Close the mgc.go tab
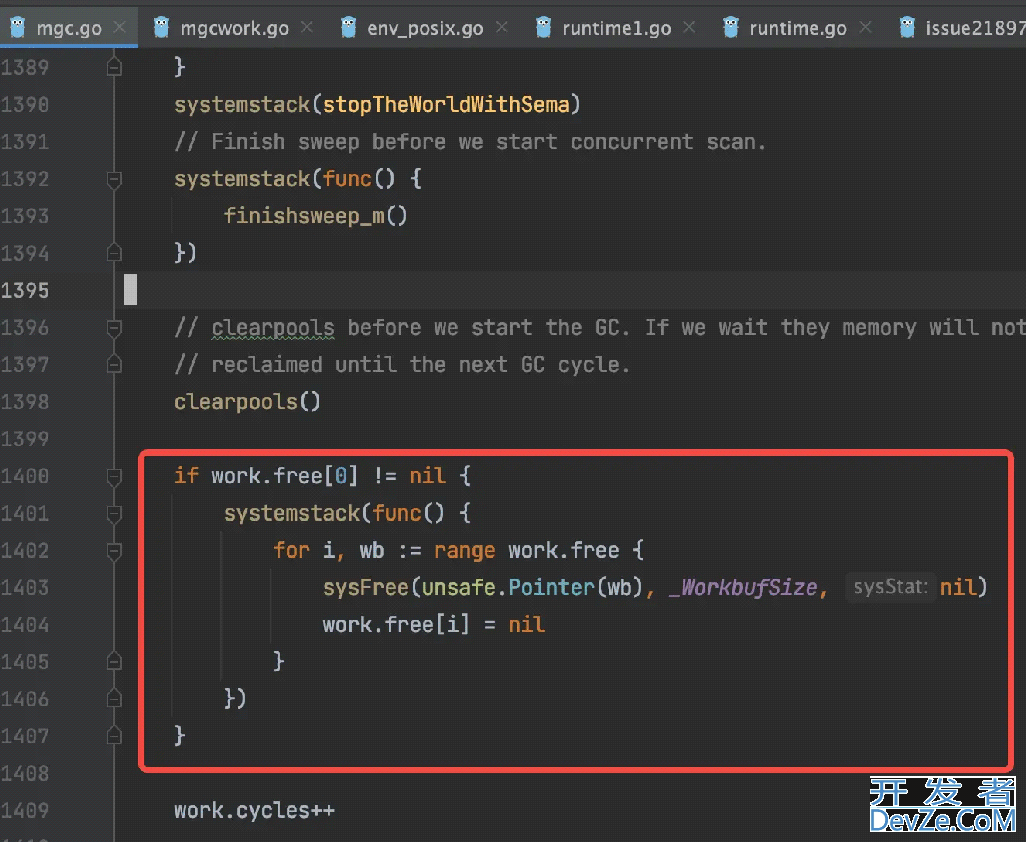The image size is (1026, 842). point(119,27)
